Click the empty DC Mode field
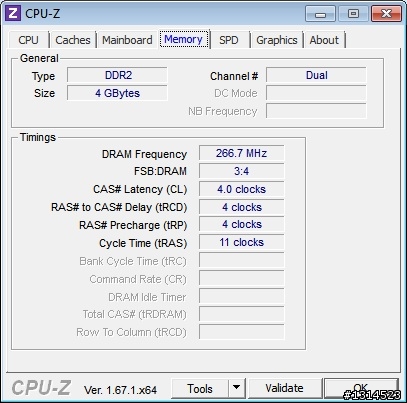 pyautogui.click(x=316, y=93)
